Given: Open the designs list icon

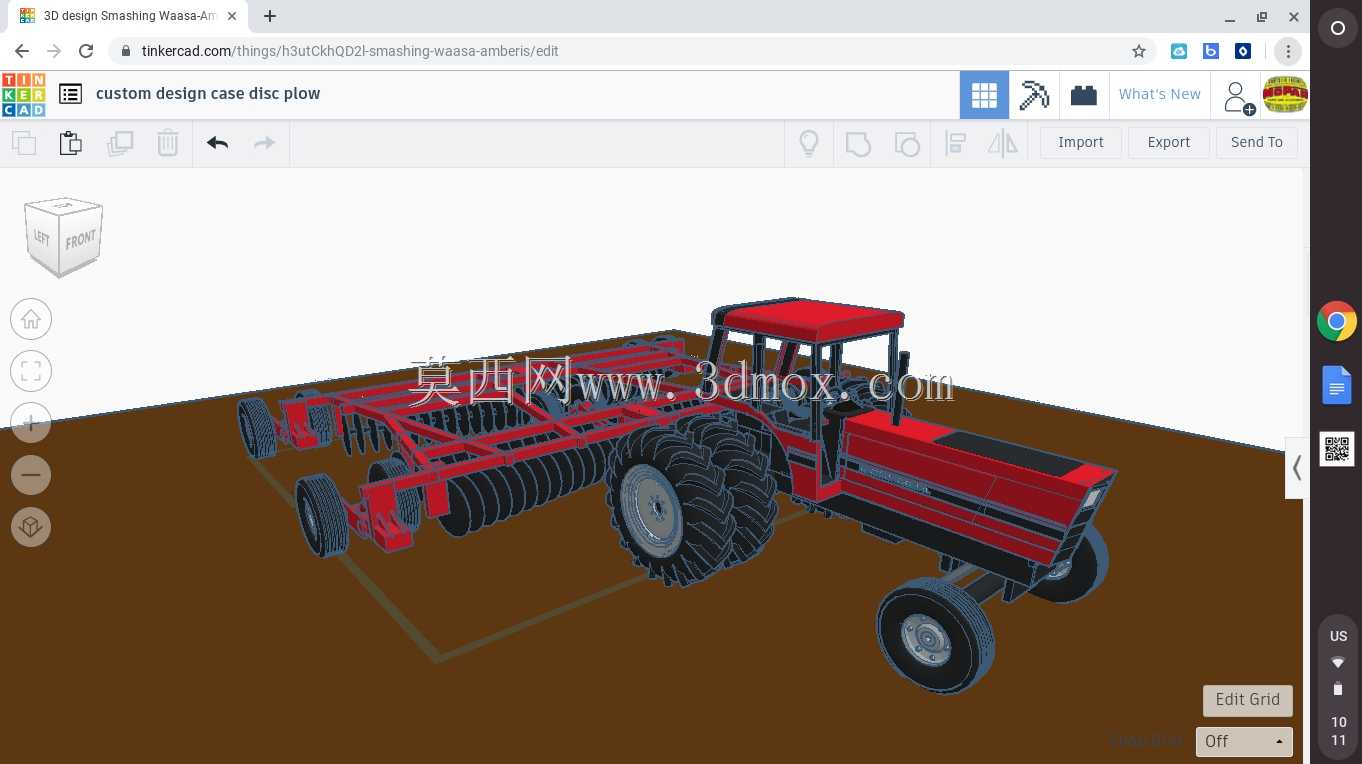Looking at the screenshot, I should click(x=70, y=94).
